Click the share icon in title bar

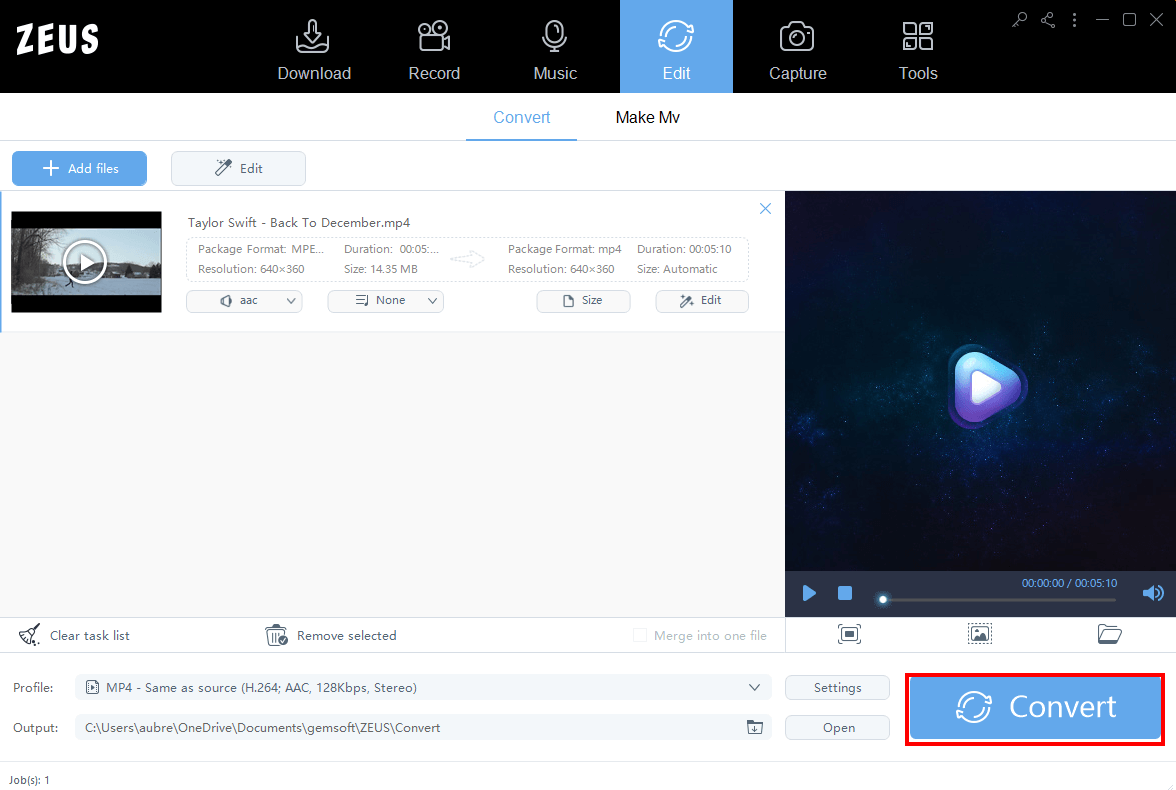click(1048, 20)
